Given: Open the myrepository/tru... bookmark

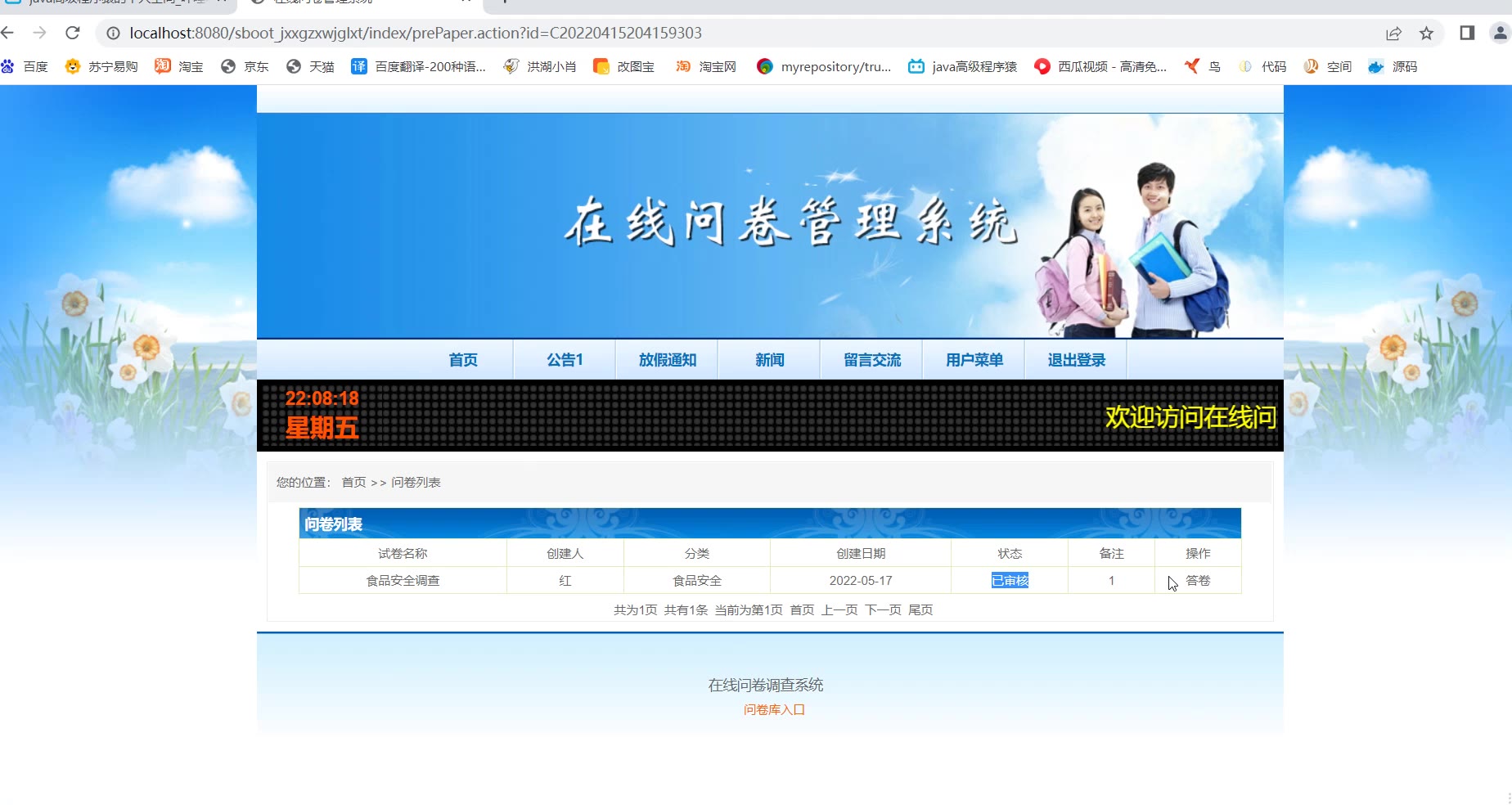Looking at the screenshot, I should coord(824,67).
